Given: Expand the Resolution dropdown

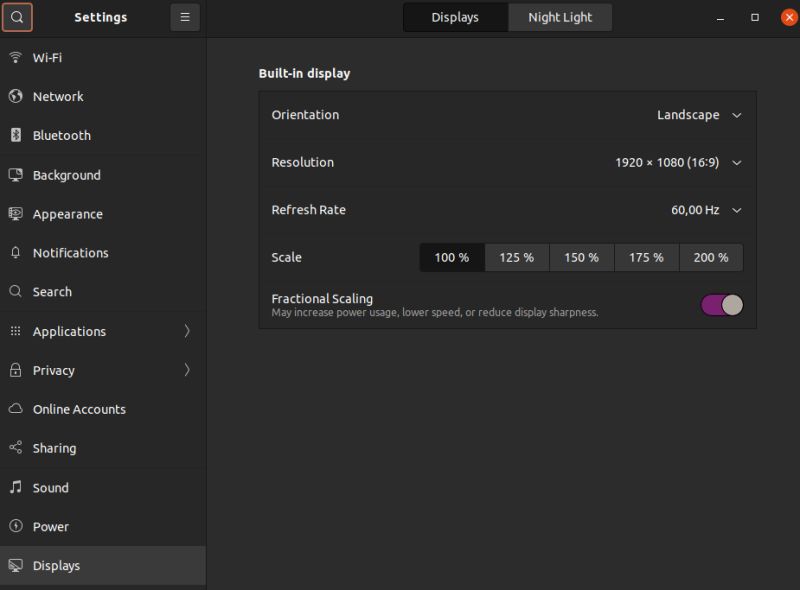Looking at the screenshot, I should point(675,162).
